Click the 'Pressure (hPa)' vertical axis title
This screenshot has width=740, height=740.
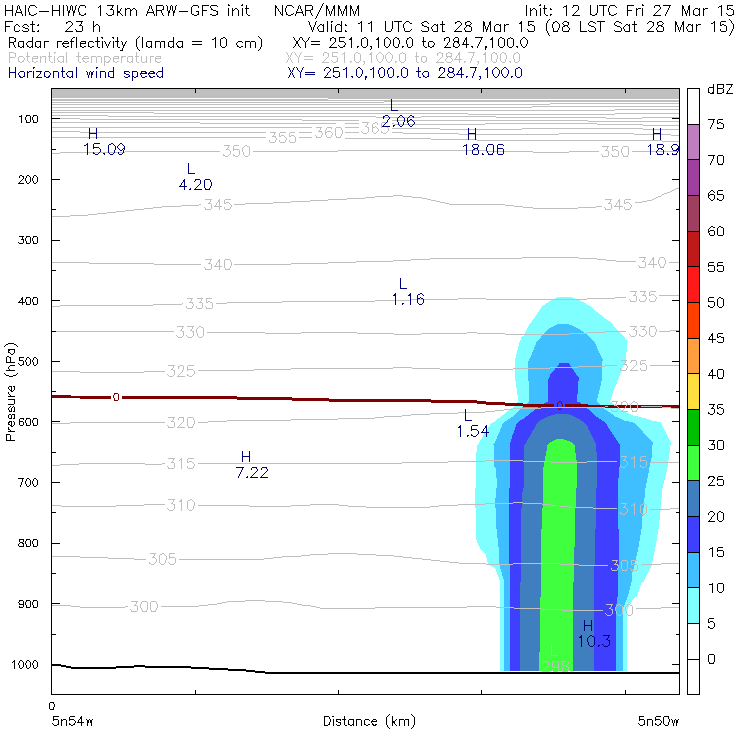click(11, 392)
